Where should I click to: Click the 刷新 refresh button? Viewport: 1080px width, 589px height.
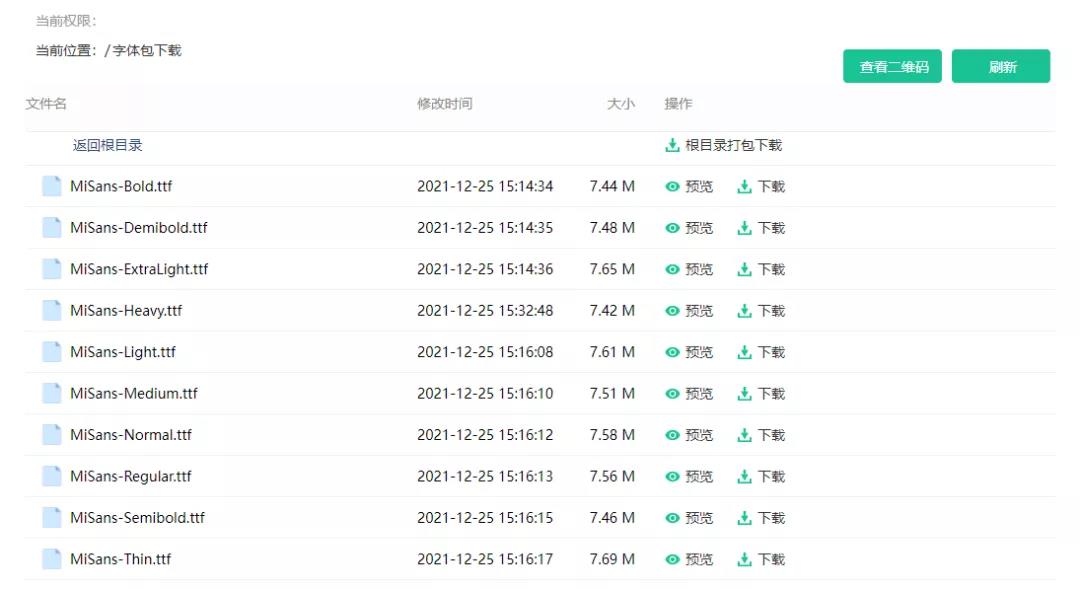tap(1001, 66)
